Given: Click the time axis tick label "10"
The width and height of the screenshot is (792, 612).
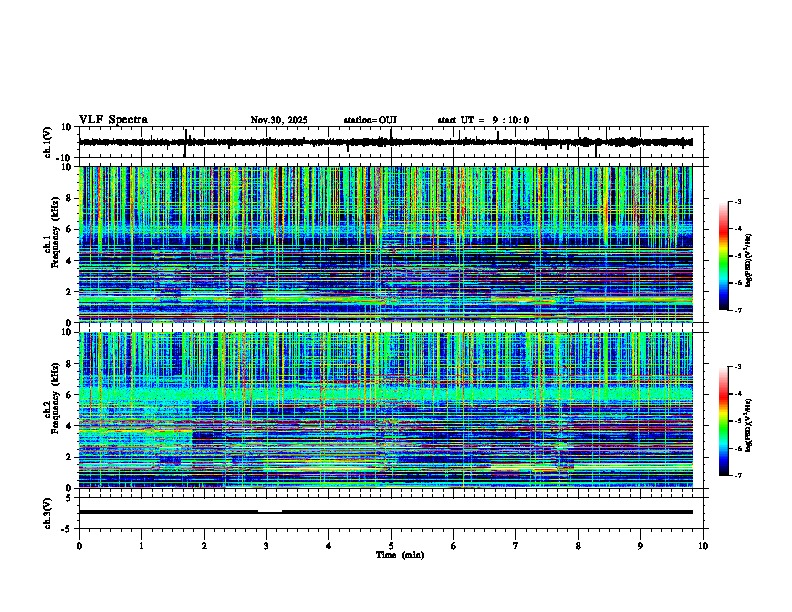Looking at the screenshot, I should 703,546.
